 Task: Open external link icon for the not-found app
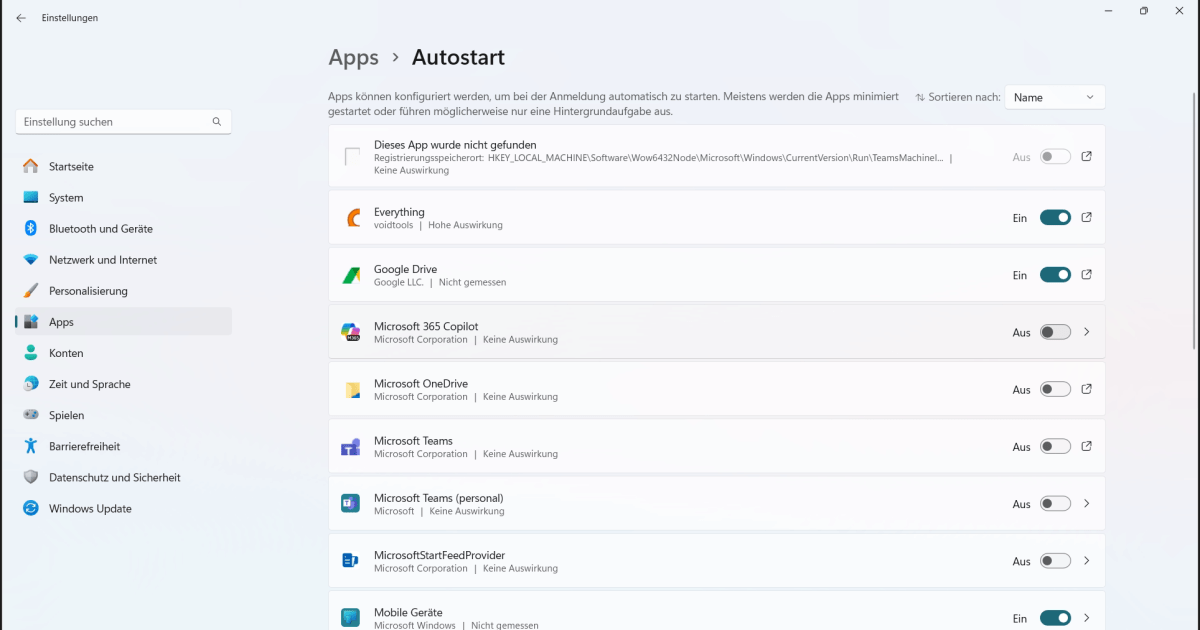[x=1087, y=157]
